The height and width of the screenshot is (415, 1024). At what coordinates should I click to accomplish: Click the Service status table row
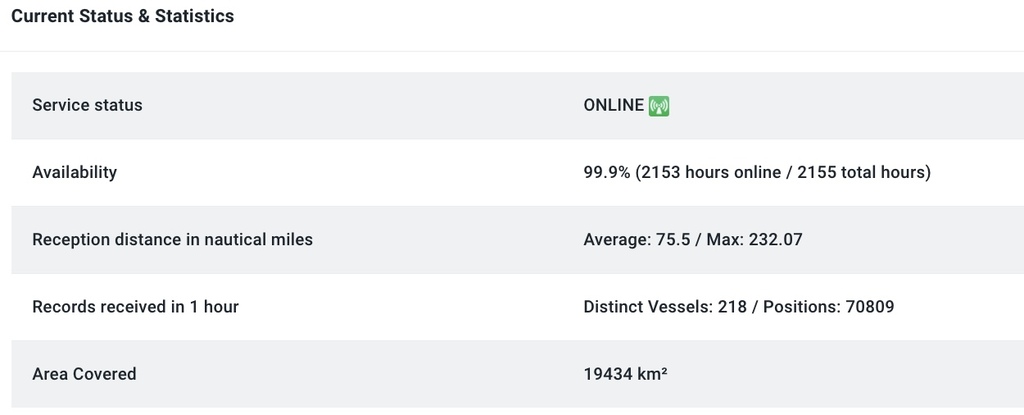pos(517,106)
